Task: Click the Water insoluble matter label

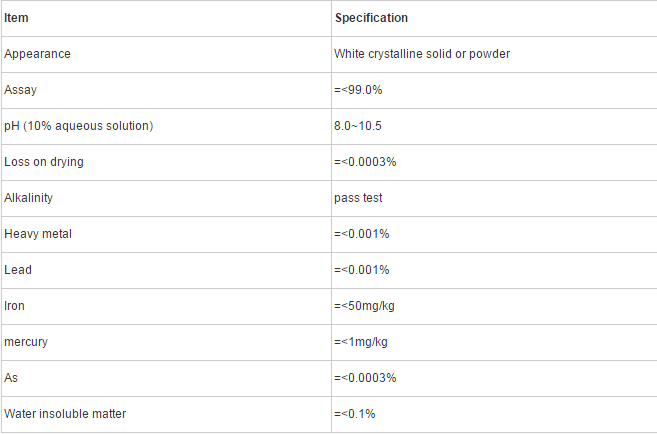Action: click(x=65, y=414)
